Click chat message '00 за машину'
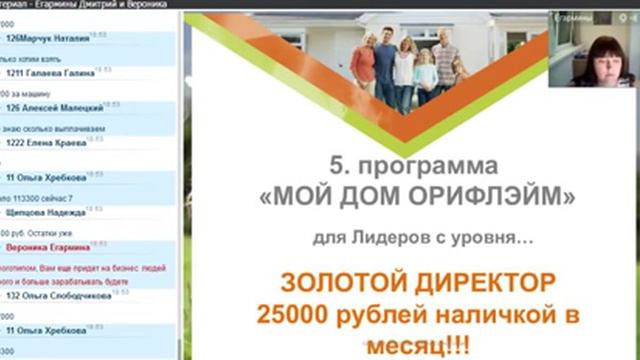The image size is (640, 360). pos(25,94)
